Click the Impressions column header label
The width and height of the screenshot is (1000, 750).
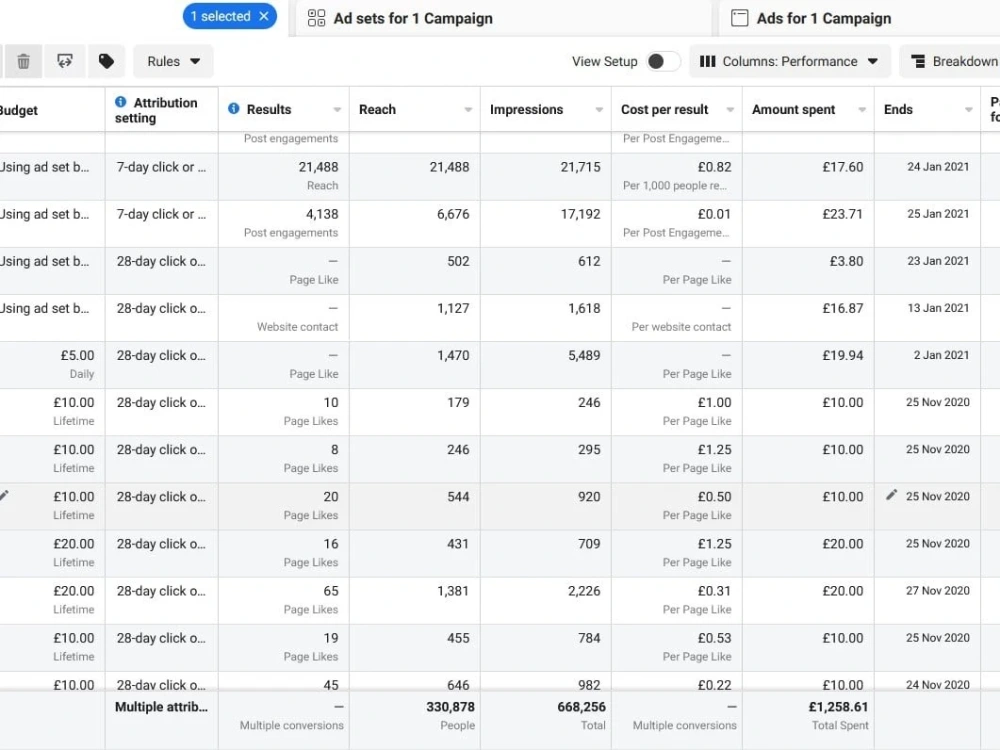point(526,109)
